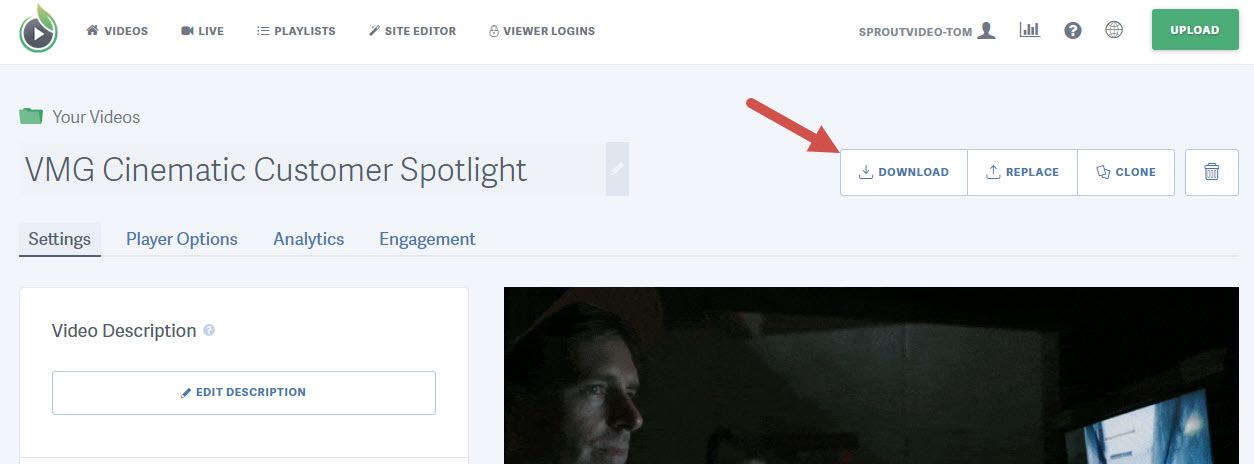Screen dimensions: 1254x464
Task: Open the Engagement tab
Action: [x=427, y=239]
